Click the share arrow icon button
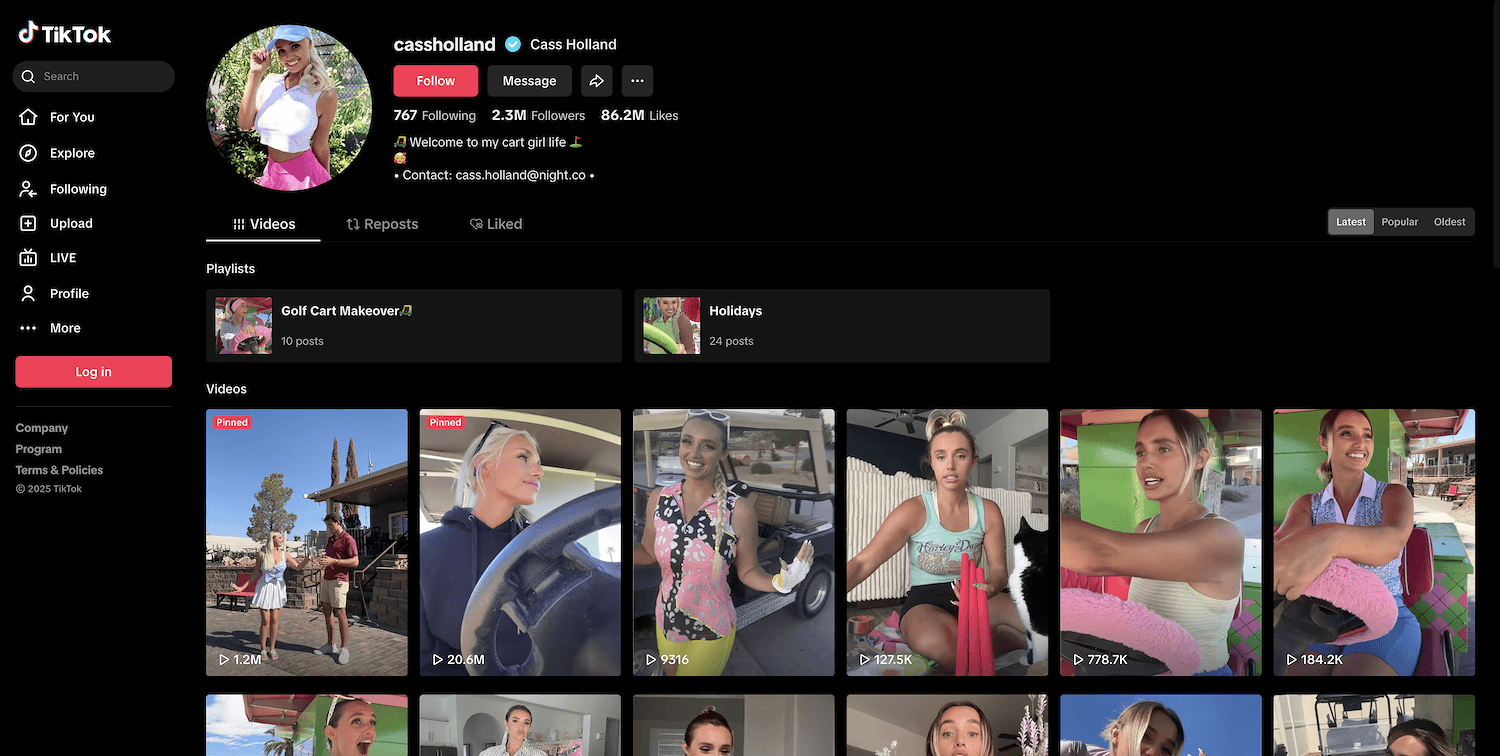Screen dimensions: 1500x756 tap(597, 81)
